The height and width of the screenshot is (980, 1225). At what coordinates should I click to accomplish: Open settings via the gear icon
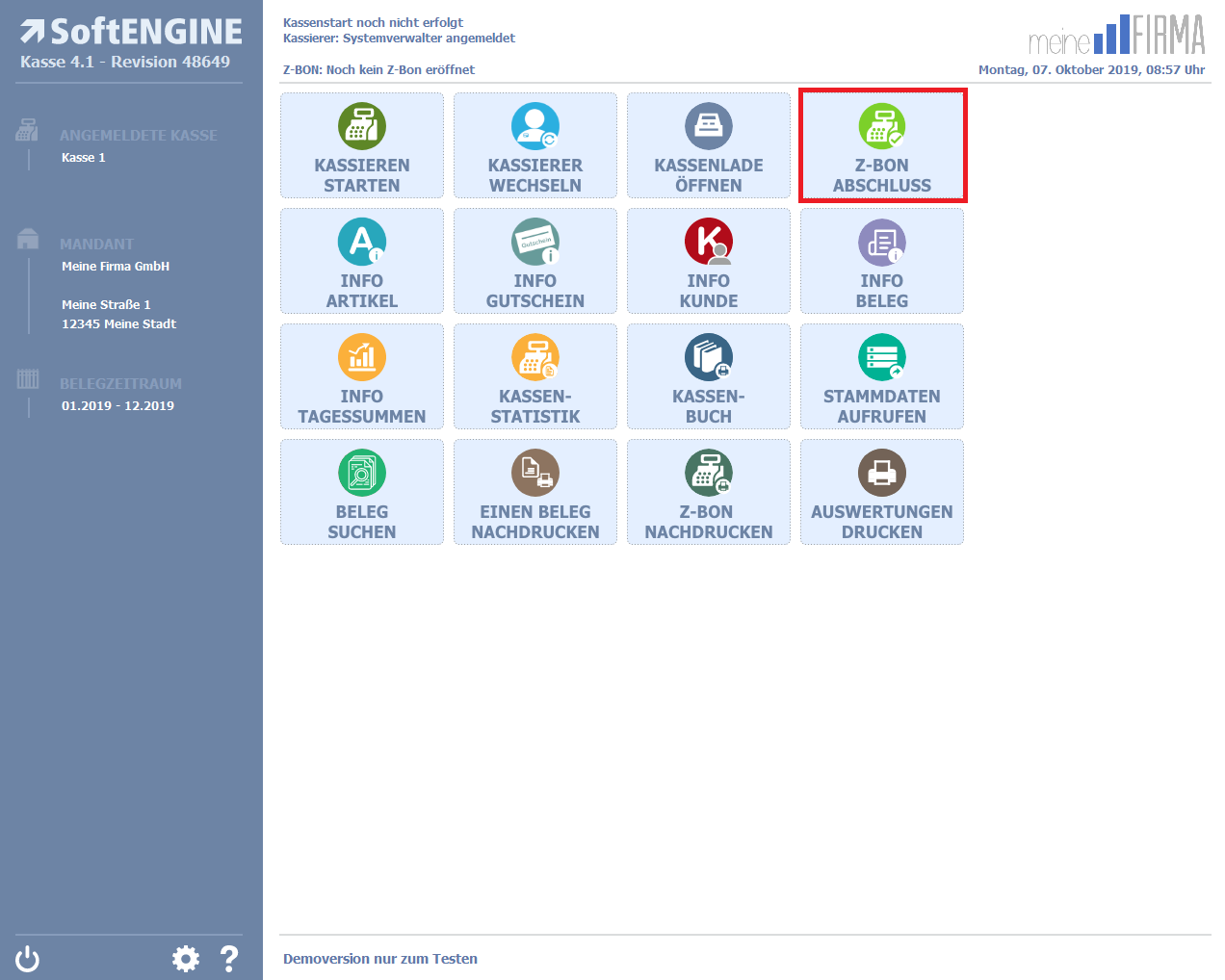coord(186,959)
